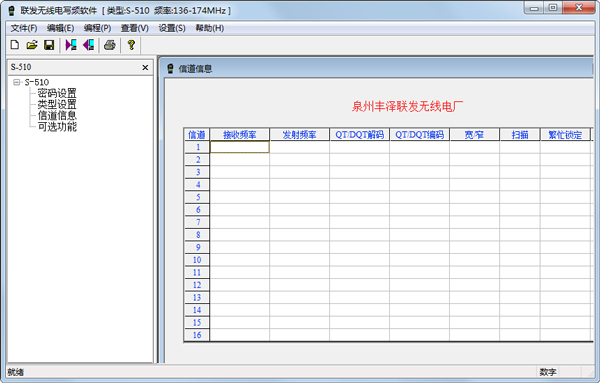Viewport: 600px width, 383px height.
Task: Click the New file toolbar icon
Action: pos(15,45)
